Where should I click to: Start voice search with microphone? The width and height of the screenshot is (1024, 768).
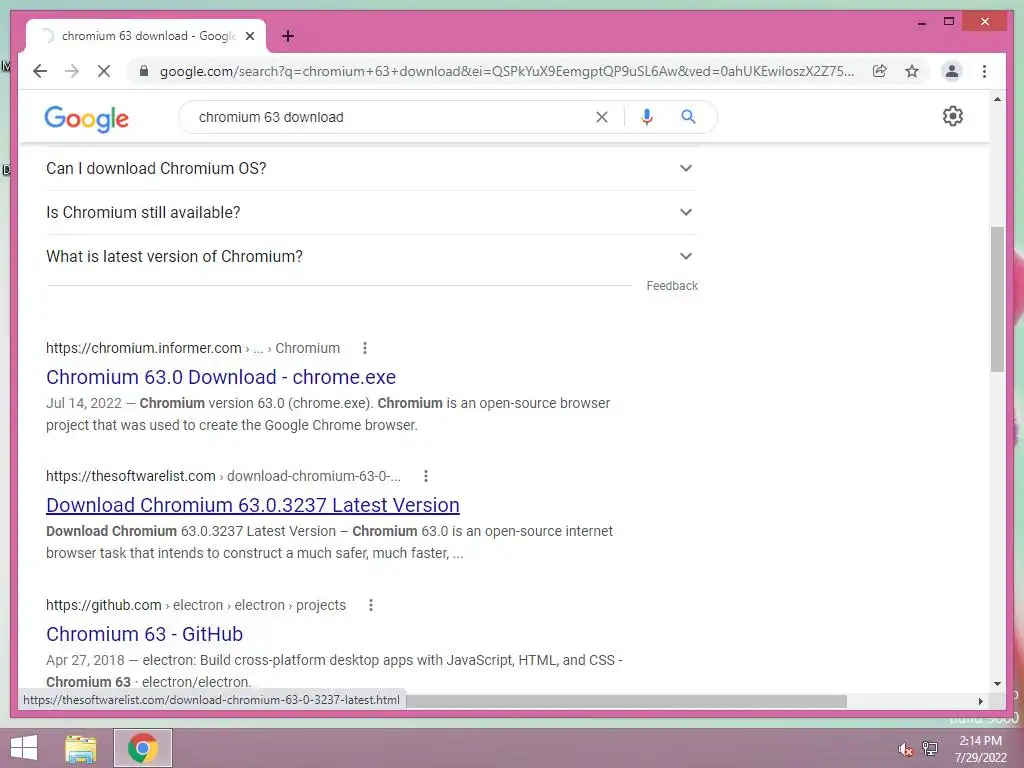pyautogui.click(x=647, y=117)
